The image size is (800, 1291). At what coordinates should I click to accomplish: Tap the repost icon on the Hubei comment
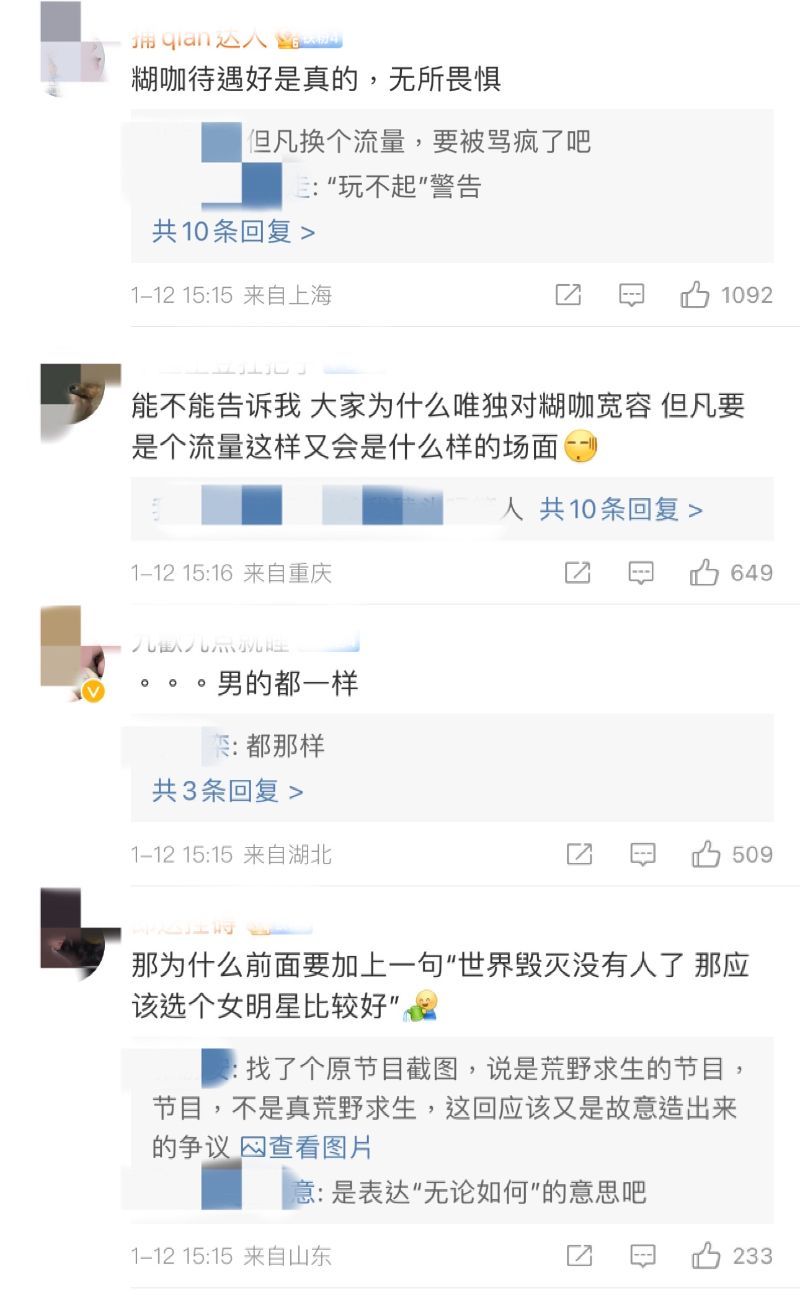point(580,855)
